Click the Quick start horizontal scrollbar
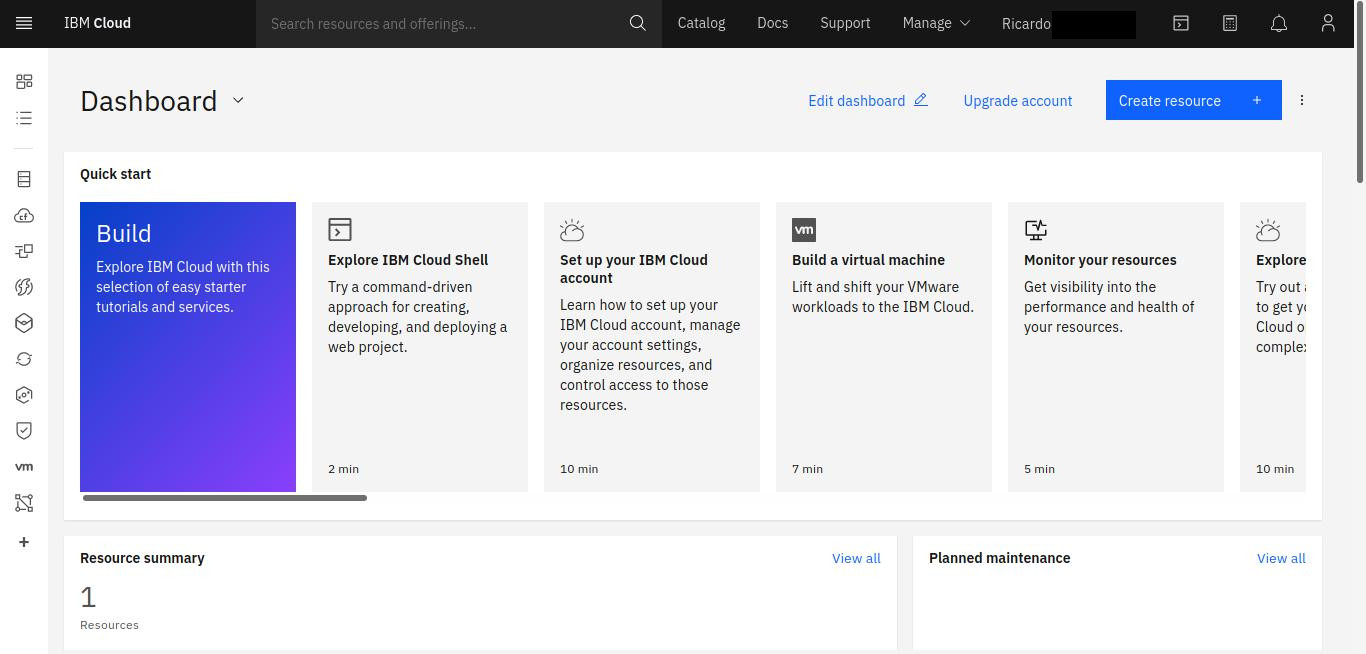The height and width of the screenshot is (654, 1366). point(225,498)
